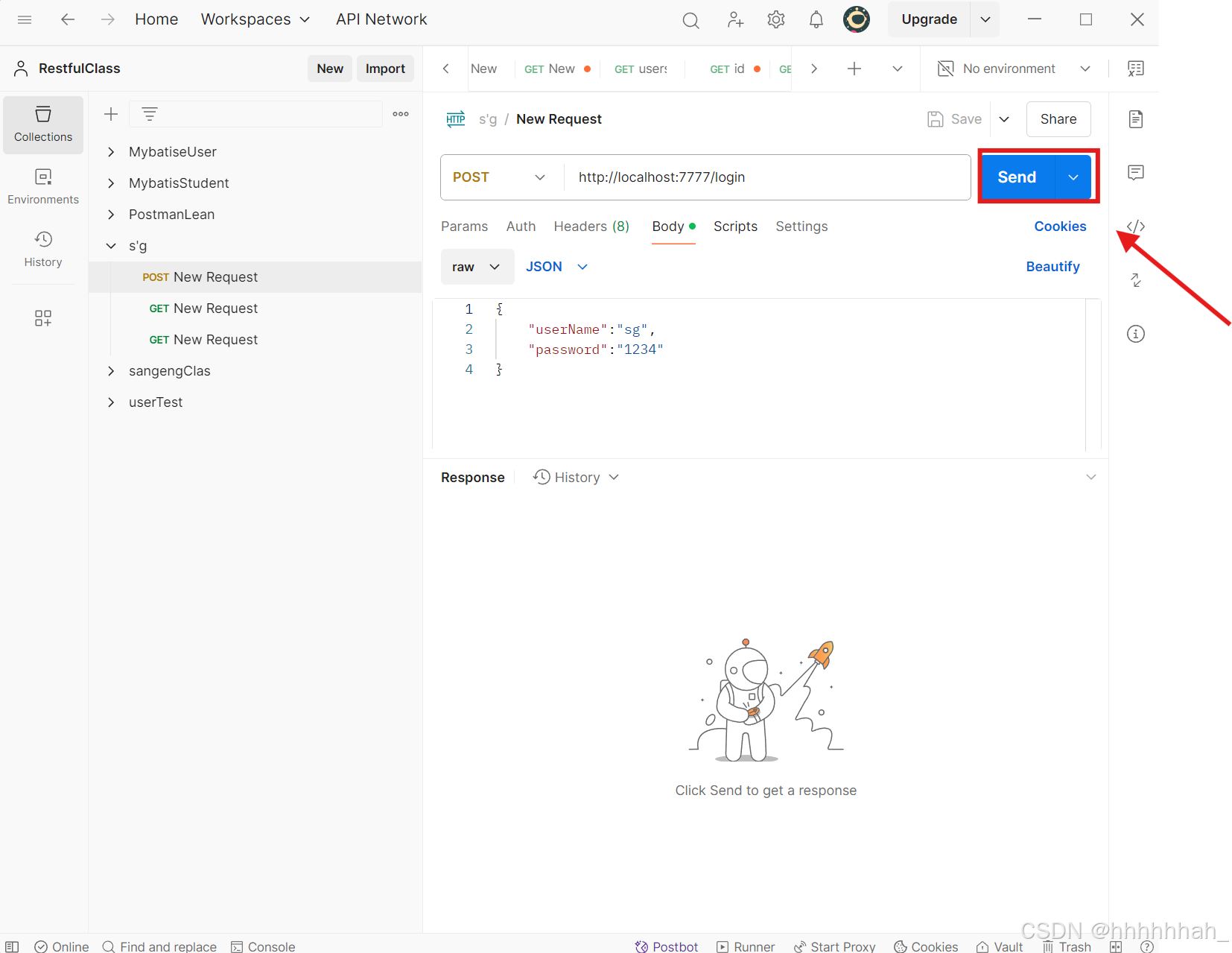Expand the PostmanLean collection
Image resolution: width=1232 pixels, height=953 pixels.
pos(111,215)
